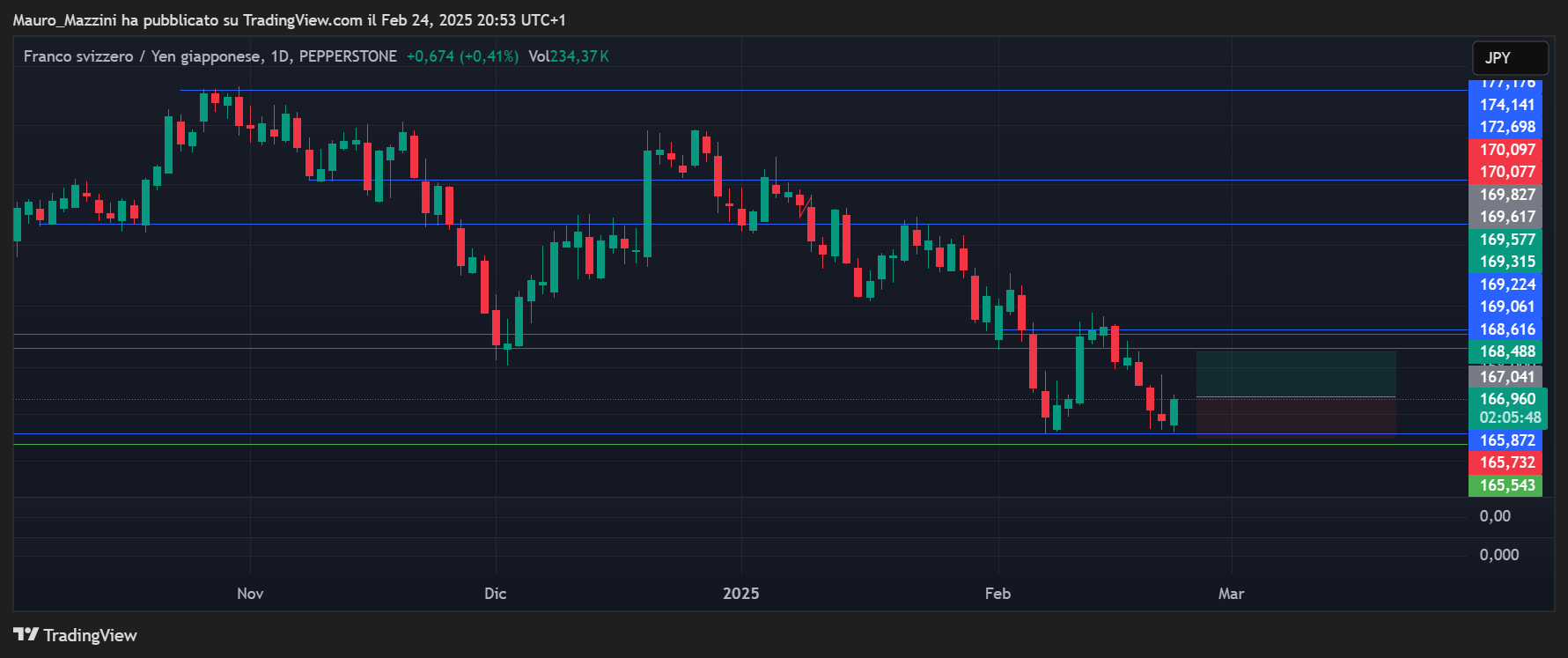Click the 0,00 scale value

[x=1495, y=516]
